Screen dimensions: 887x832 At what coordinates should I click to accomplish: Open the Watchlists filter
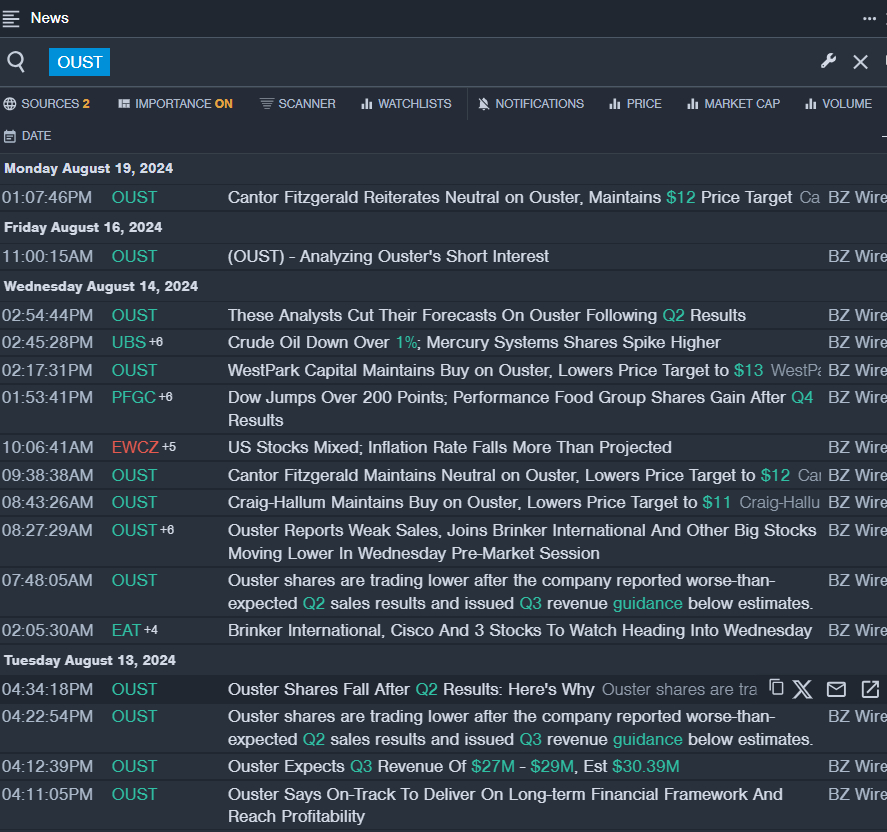405,104
